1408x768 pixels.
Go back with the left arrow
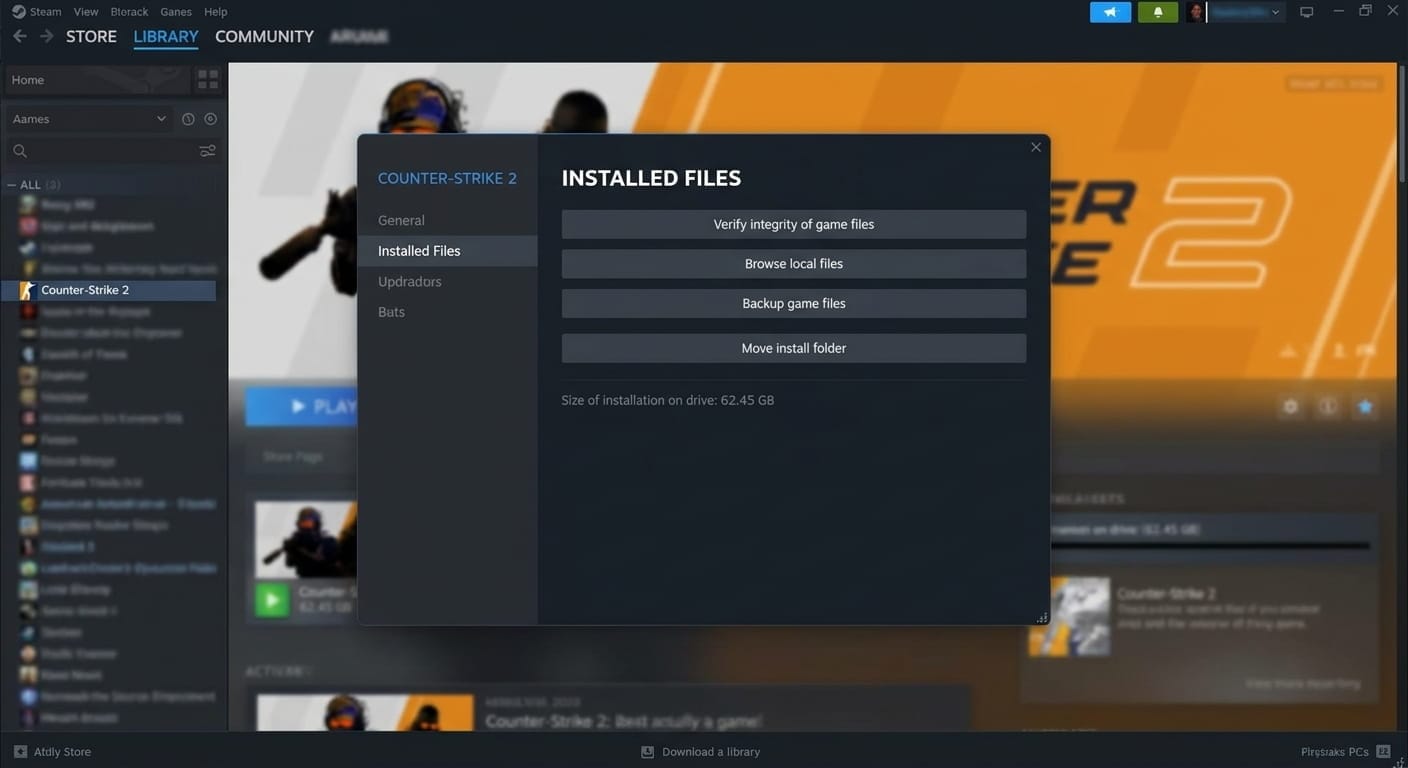pyautogui.click(x=20, y=36)
